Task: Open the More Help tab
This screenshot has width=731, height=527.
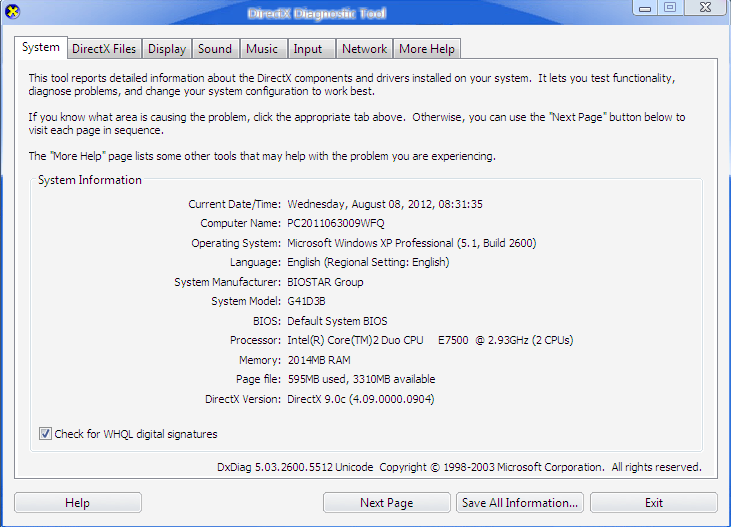Action: click(427, 49)
